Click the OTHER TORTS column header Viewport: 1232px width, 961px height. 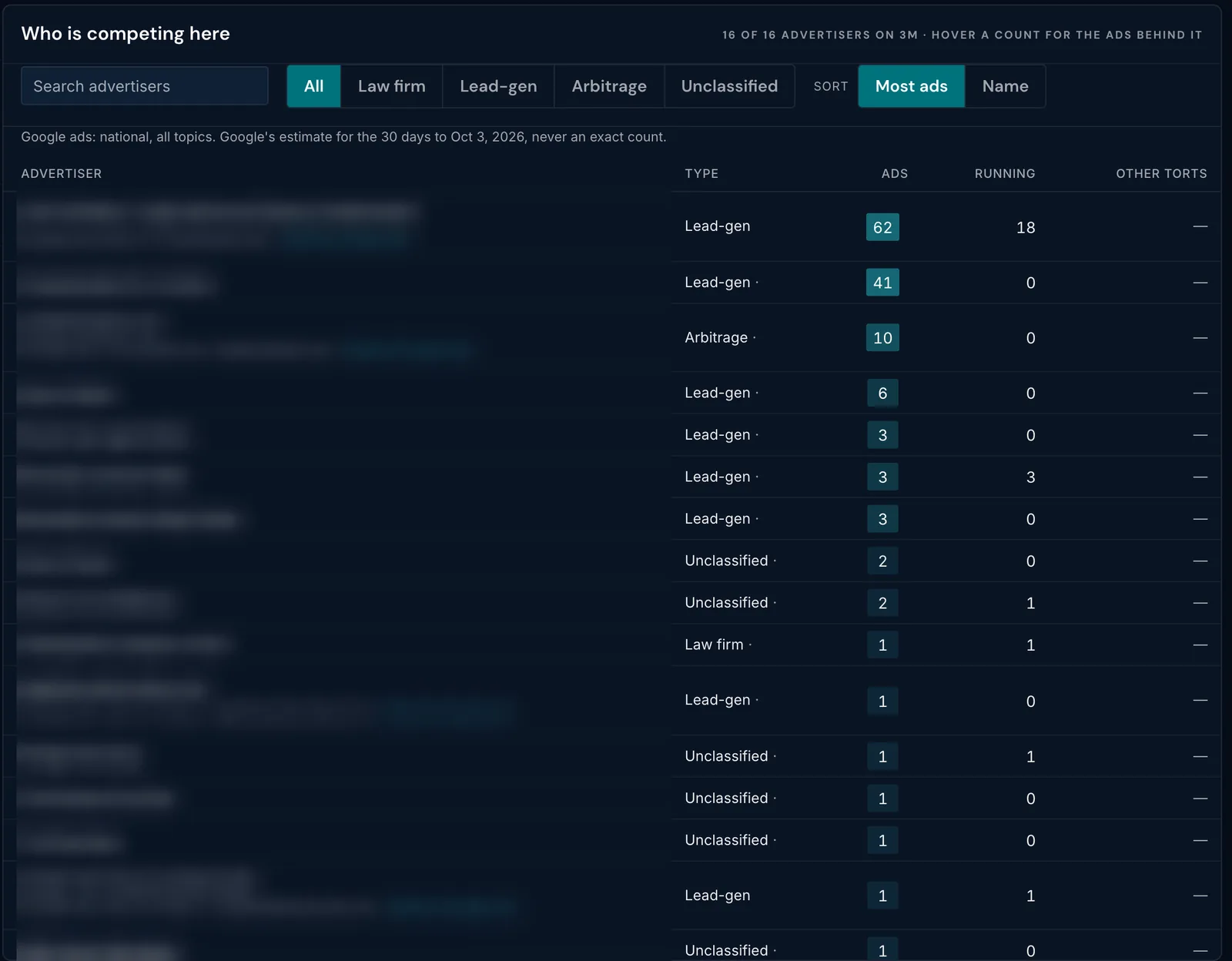pyautogui.click(x=1161, y=174)
